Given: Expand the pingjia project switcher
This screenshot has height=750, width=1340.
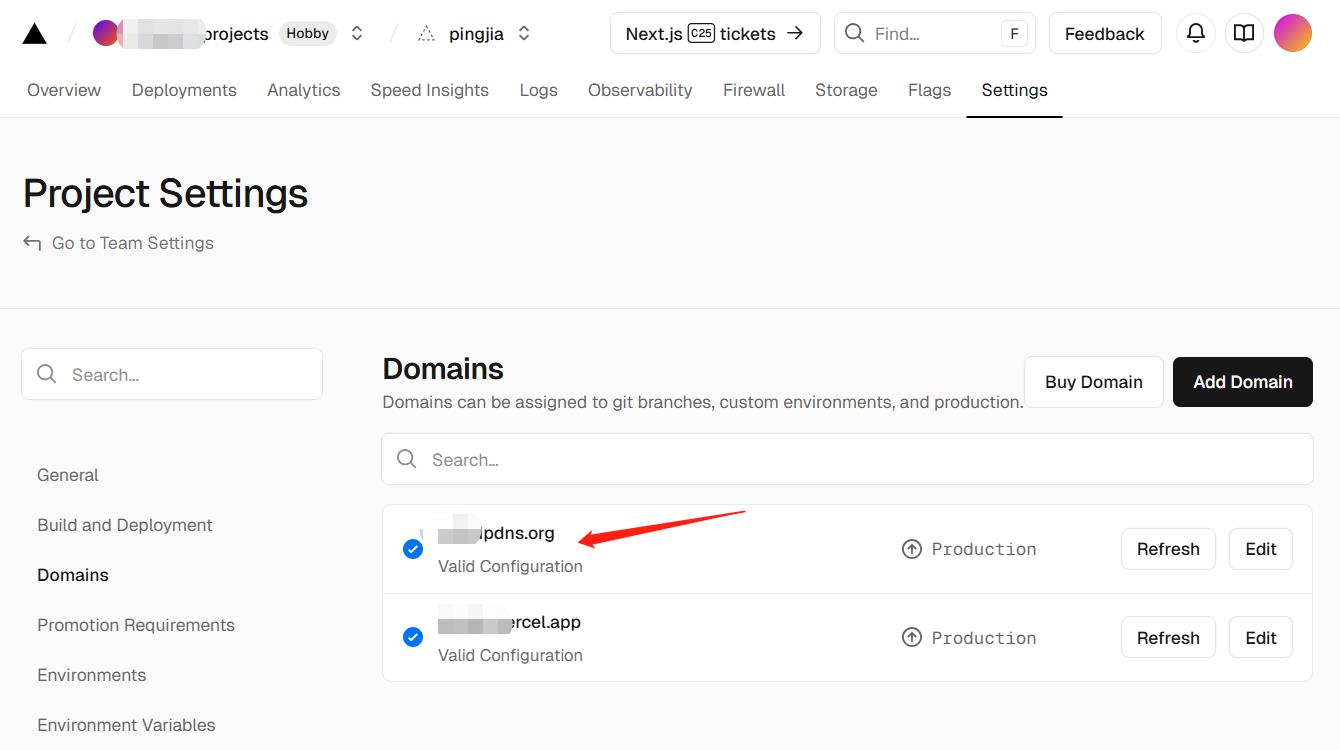Looking at the screenshot, I should [524, 34].
